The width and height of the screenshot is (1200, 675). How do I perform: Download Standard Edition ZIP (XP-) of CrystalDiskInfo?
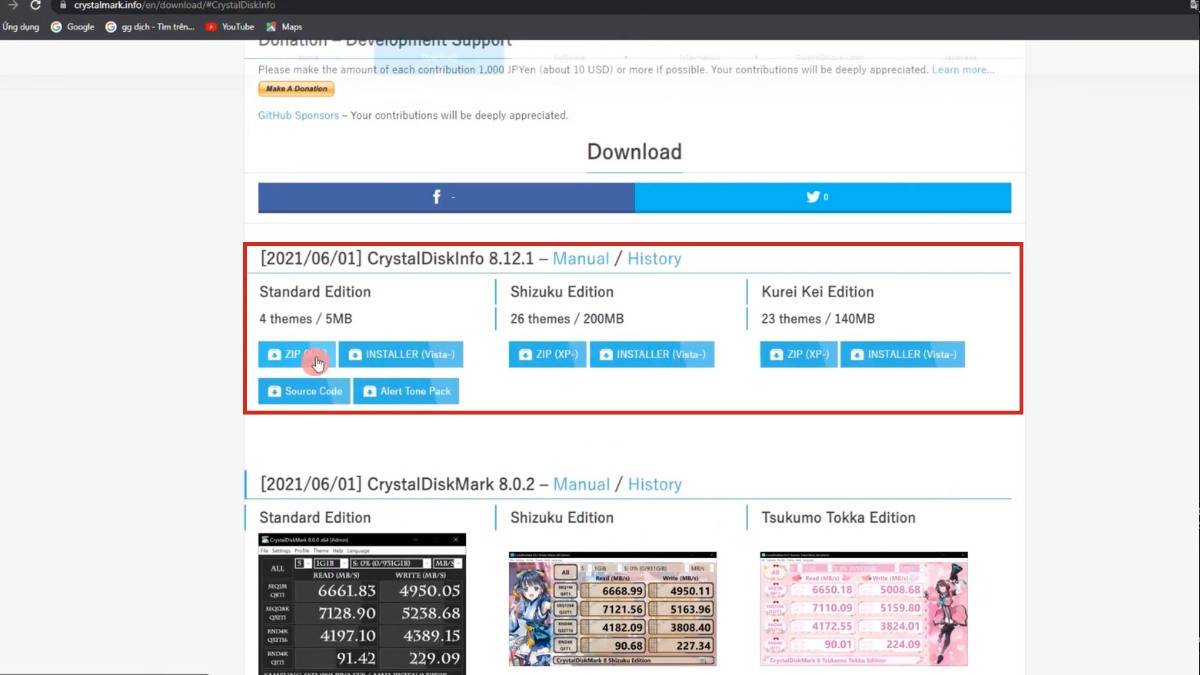(x=296, y=354)
